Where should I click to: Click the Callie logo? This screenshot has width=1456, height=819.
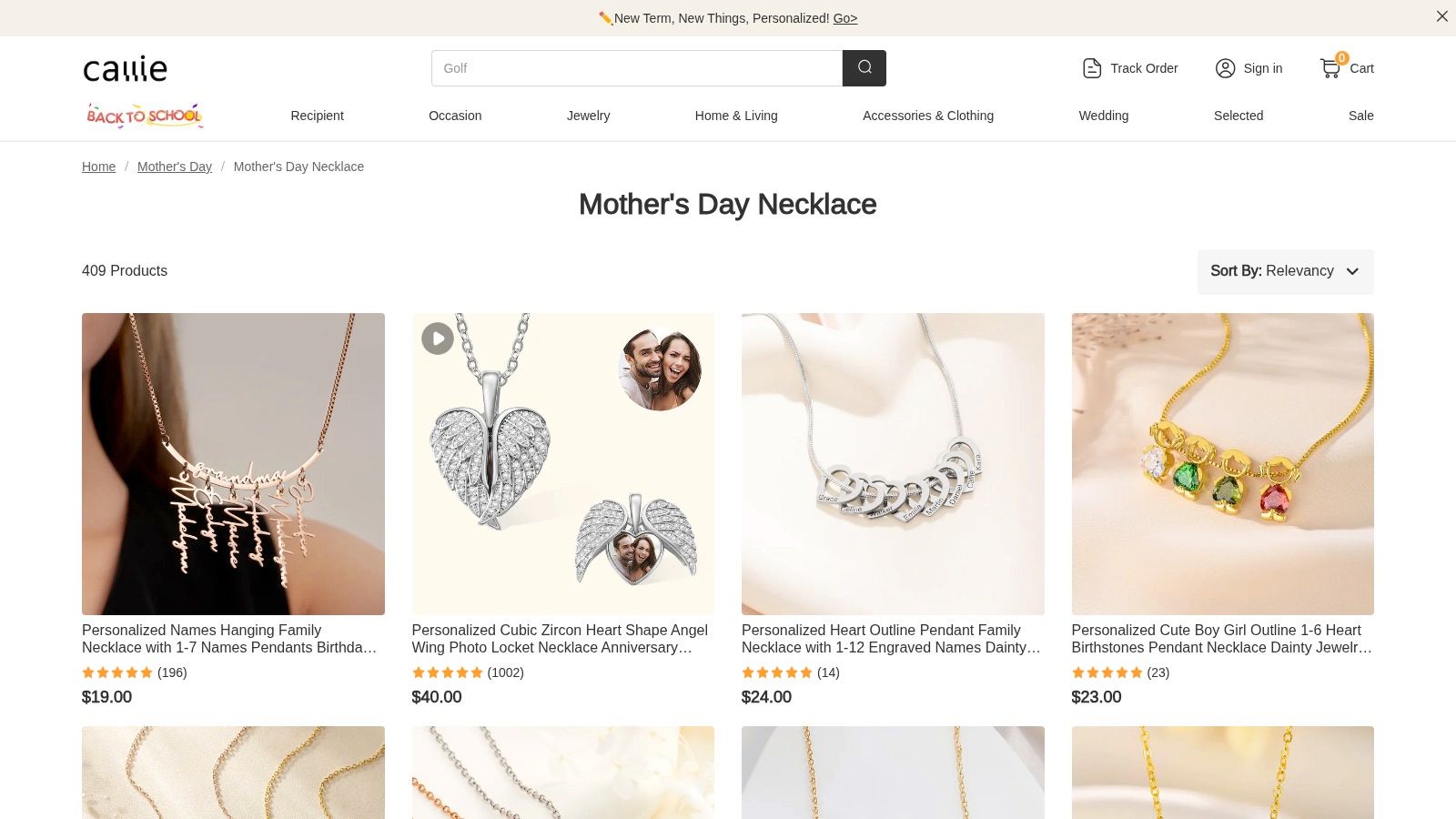(126, 69)
